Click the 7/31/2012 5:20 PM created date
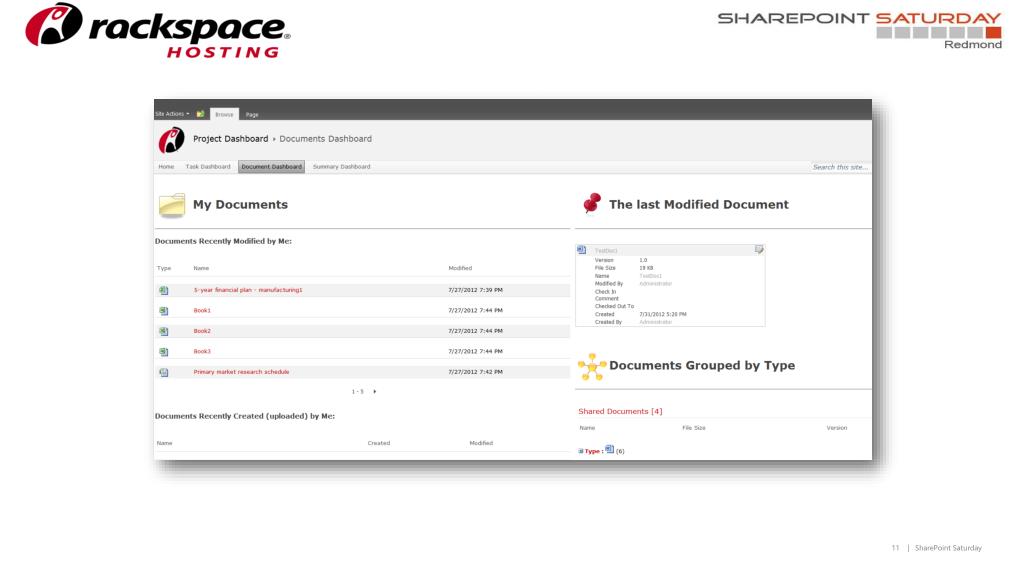Viewport: 1024px width, 576px height. pos(662,314)
